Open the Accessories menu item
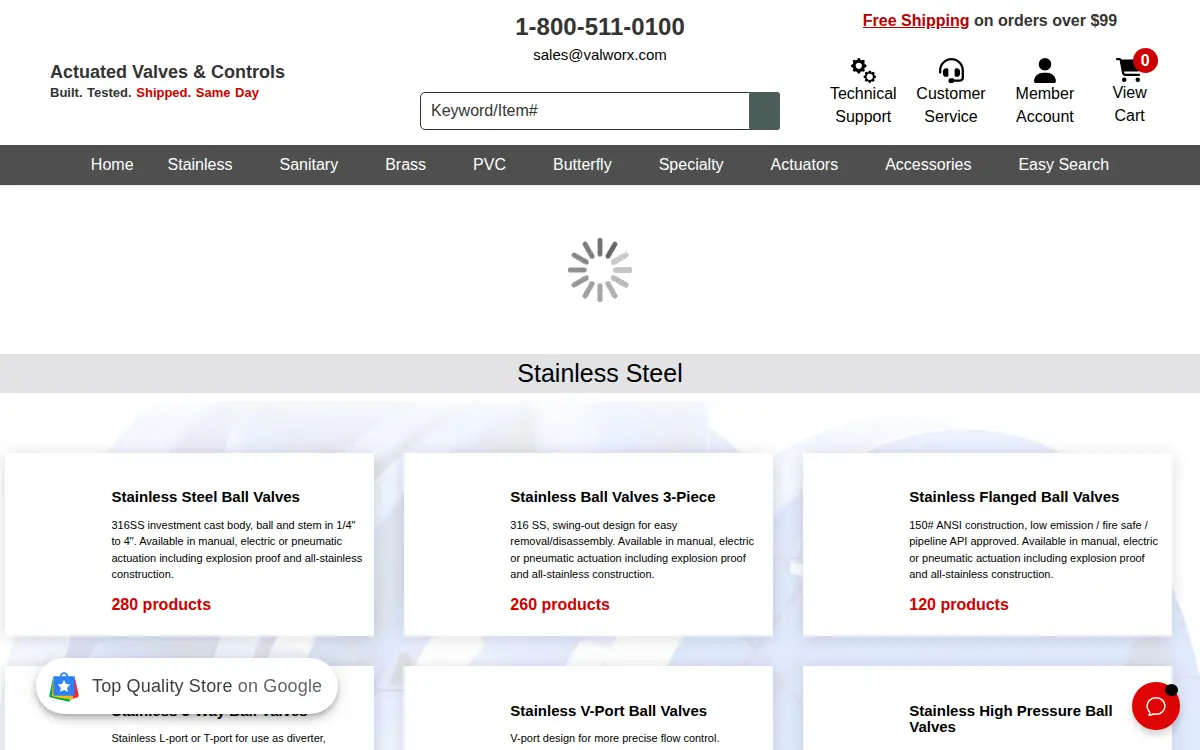This screenshot has height=750, width=1200. click(928, 165)
